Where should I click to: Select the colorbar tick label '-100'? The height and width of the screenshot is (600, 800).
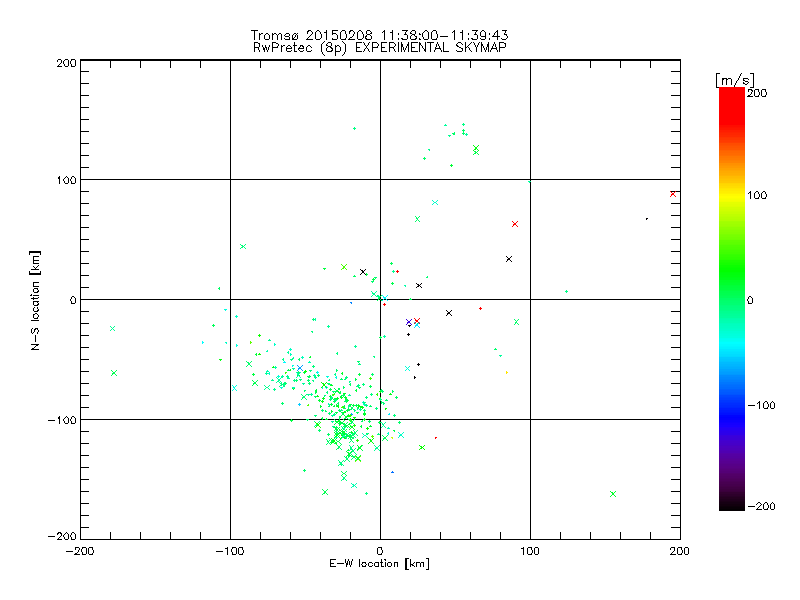(x=761, y=406)
